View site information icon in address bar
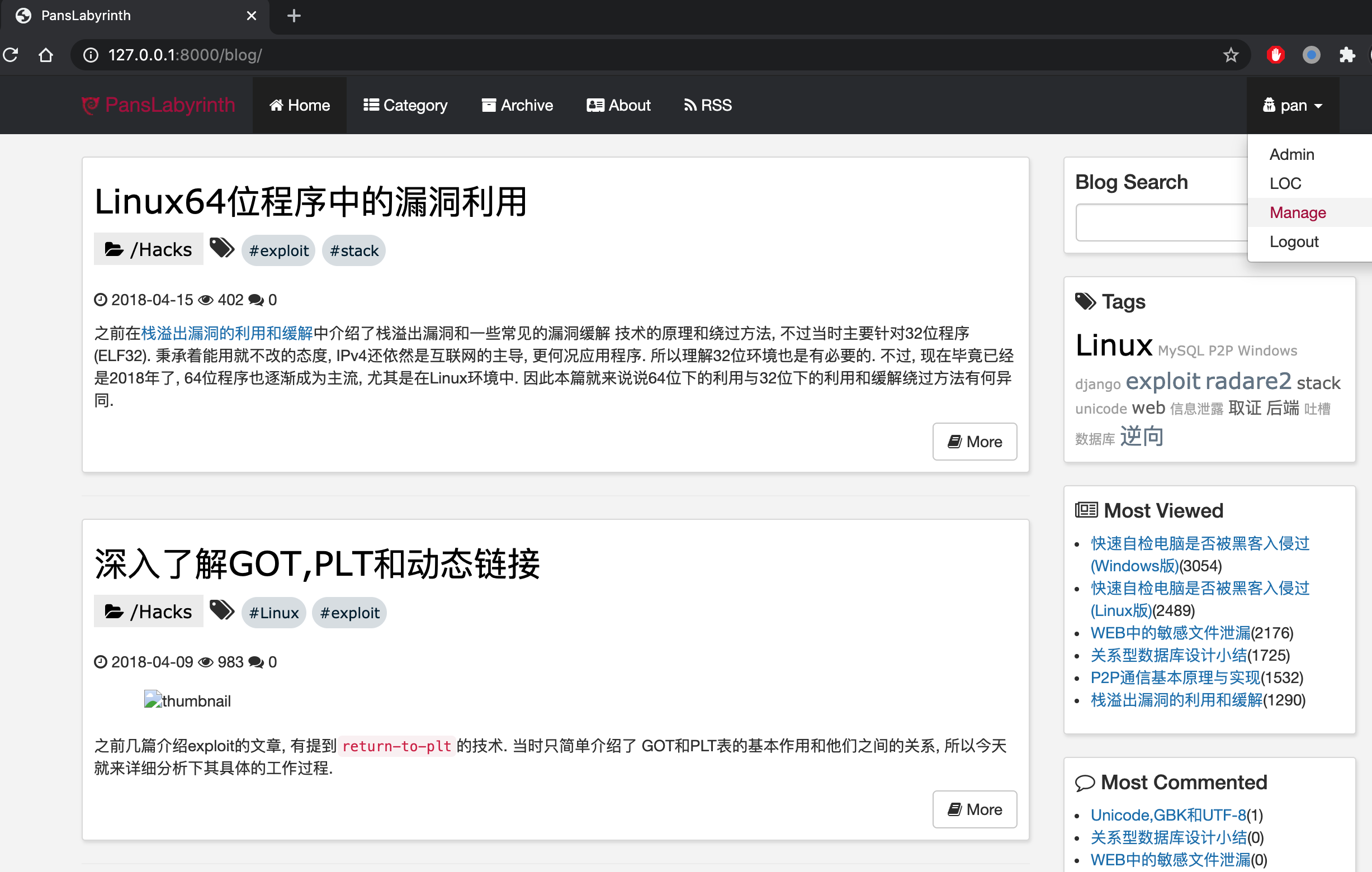 point(91,55)
